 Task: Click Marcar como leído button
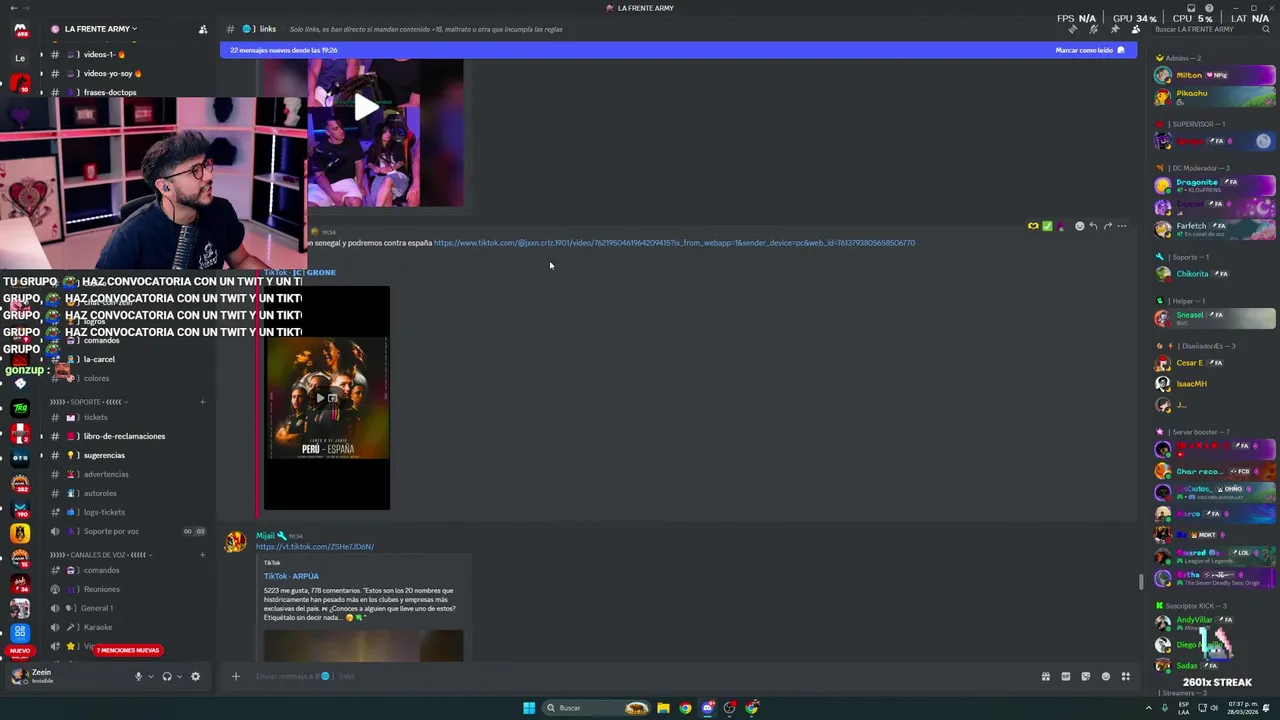click(x=1089, y=50)
